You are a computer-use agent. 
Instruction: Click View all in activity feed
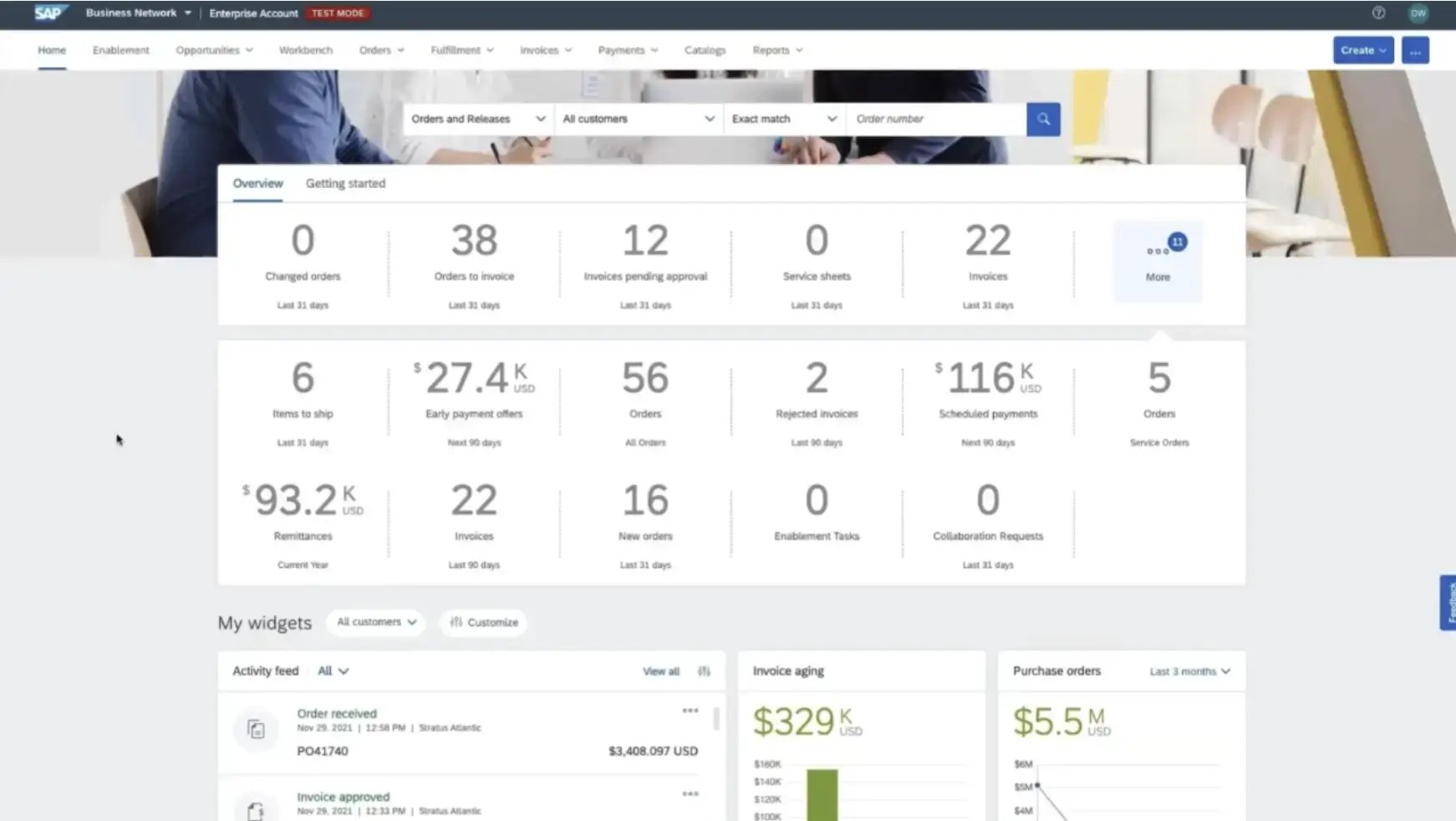pyautogui.click(x=660, y=671)
